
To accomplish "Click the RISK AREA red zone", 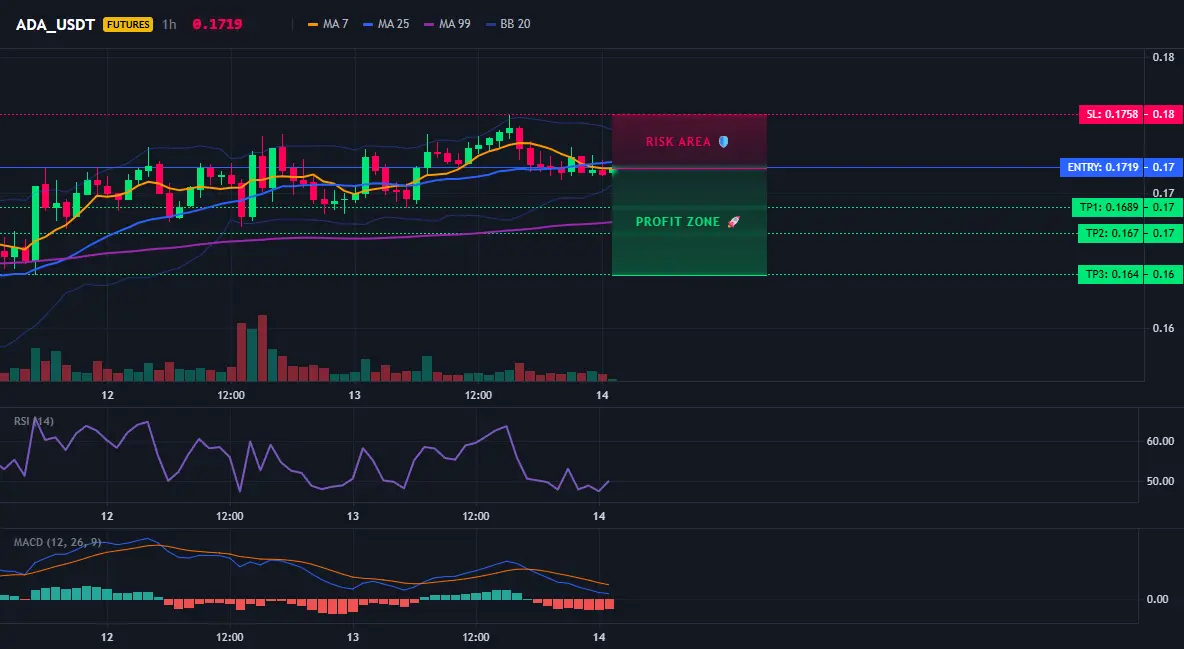I will [689, 141].
